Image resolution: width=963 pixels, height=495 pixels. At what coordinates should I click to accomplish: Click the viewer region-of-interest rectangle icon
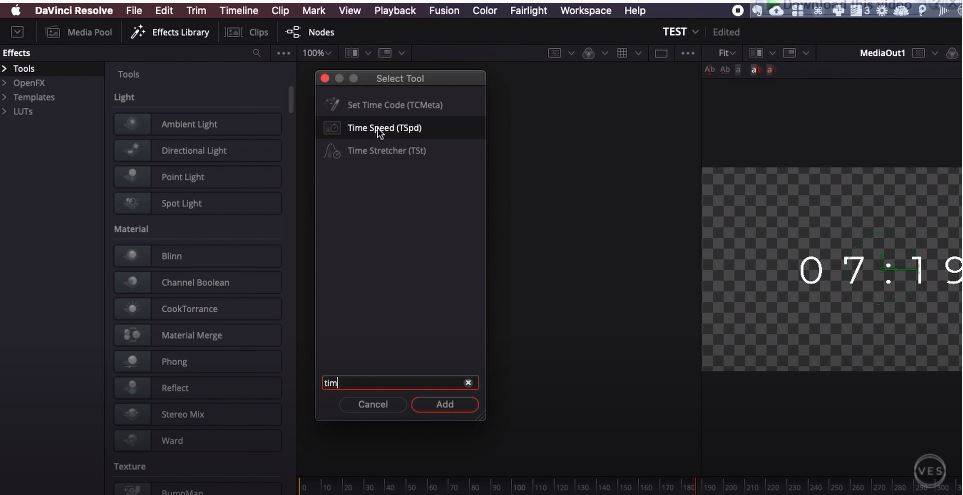(x=661, y=53)
